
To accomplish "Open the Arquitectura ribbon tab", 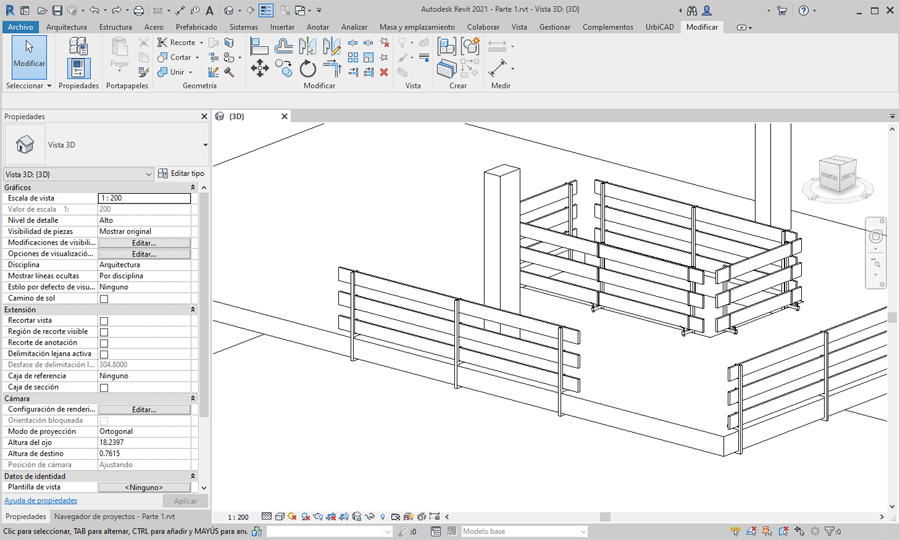I will point(66,27).
